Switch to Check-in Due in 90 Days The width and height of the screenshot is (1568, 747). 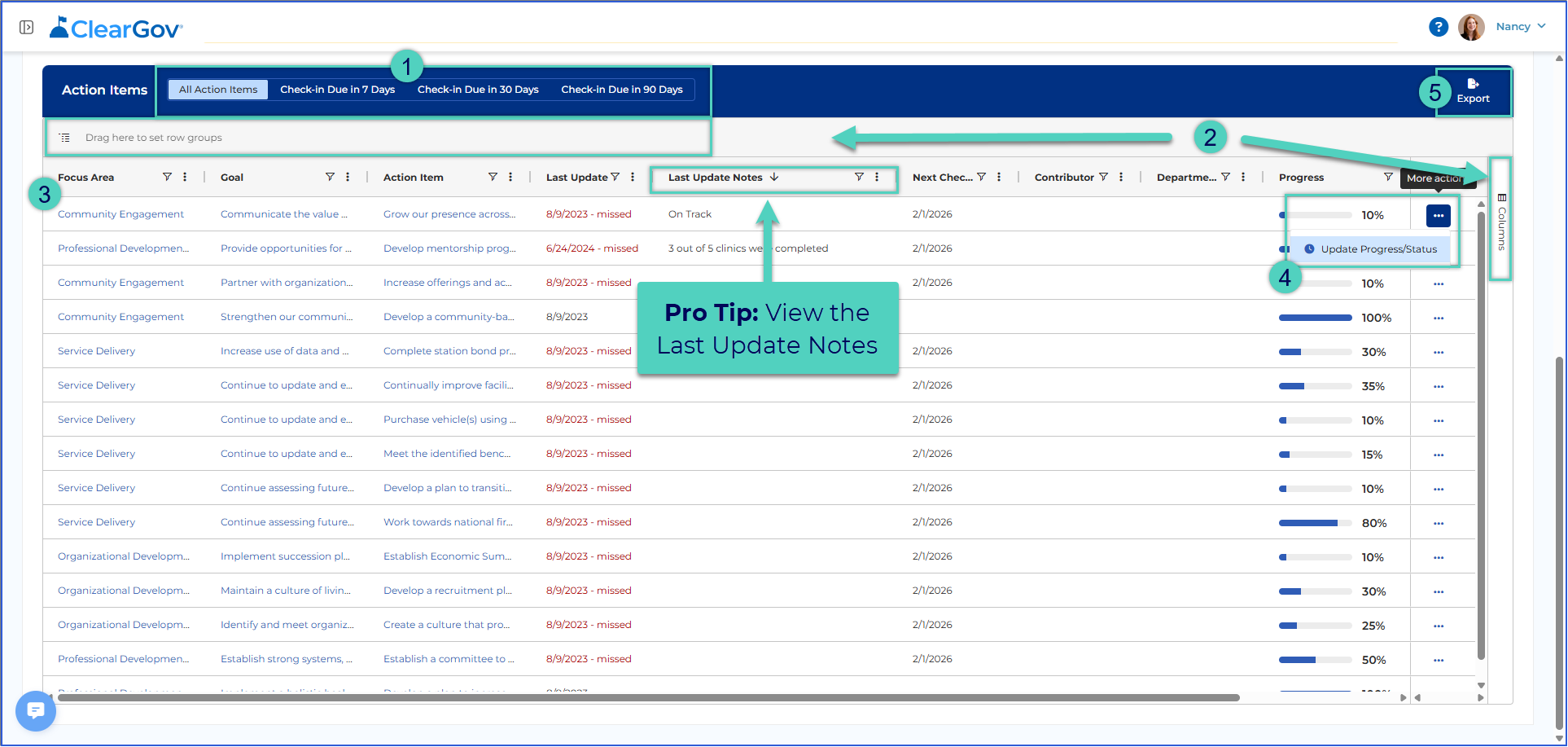(622, 90)
